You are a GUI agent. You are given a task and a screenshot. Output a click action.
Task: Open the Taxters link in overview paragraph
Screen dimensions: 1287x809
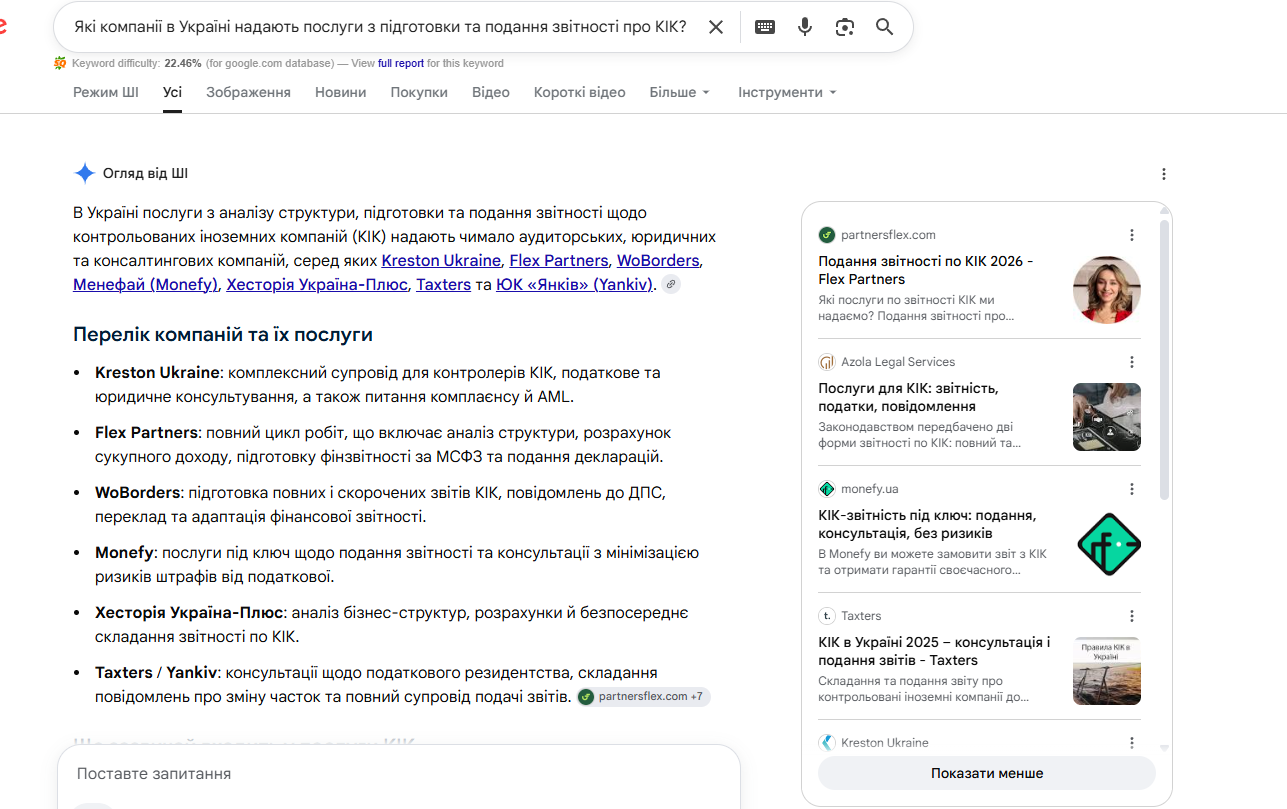[x=443, y=284]
